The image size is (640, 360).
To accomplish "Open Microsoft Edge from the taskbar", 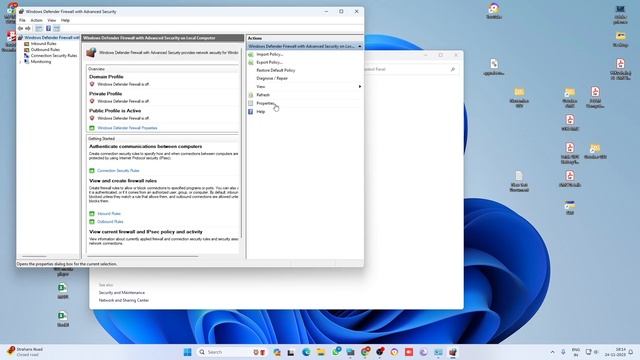I will click(306, 352).
